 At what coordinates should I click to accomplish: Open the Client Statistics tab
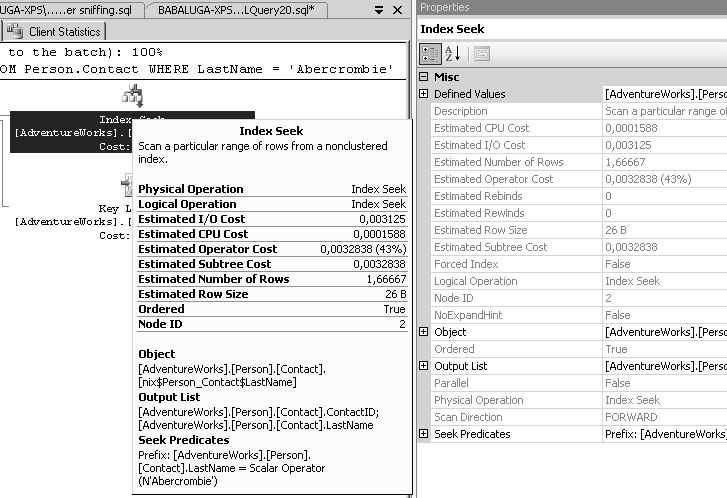(54, 31)
